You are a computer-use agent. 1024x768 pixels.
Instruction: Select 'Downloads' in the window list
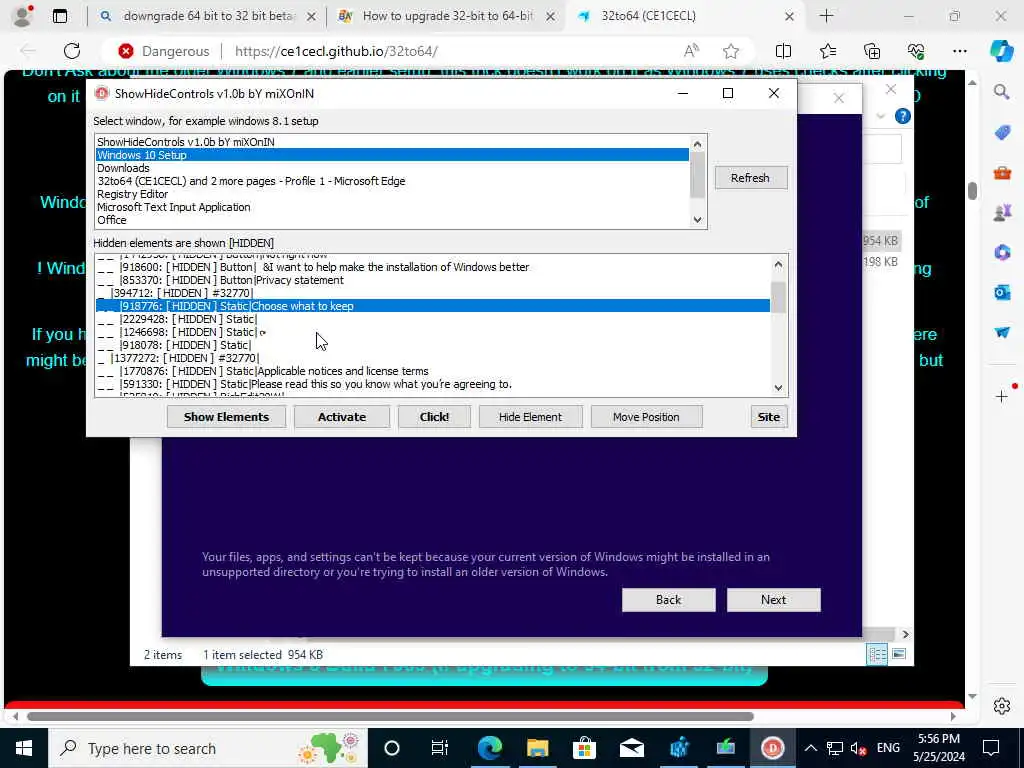pos(392,168)
